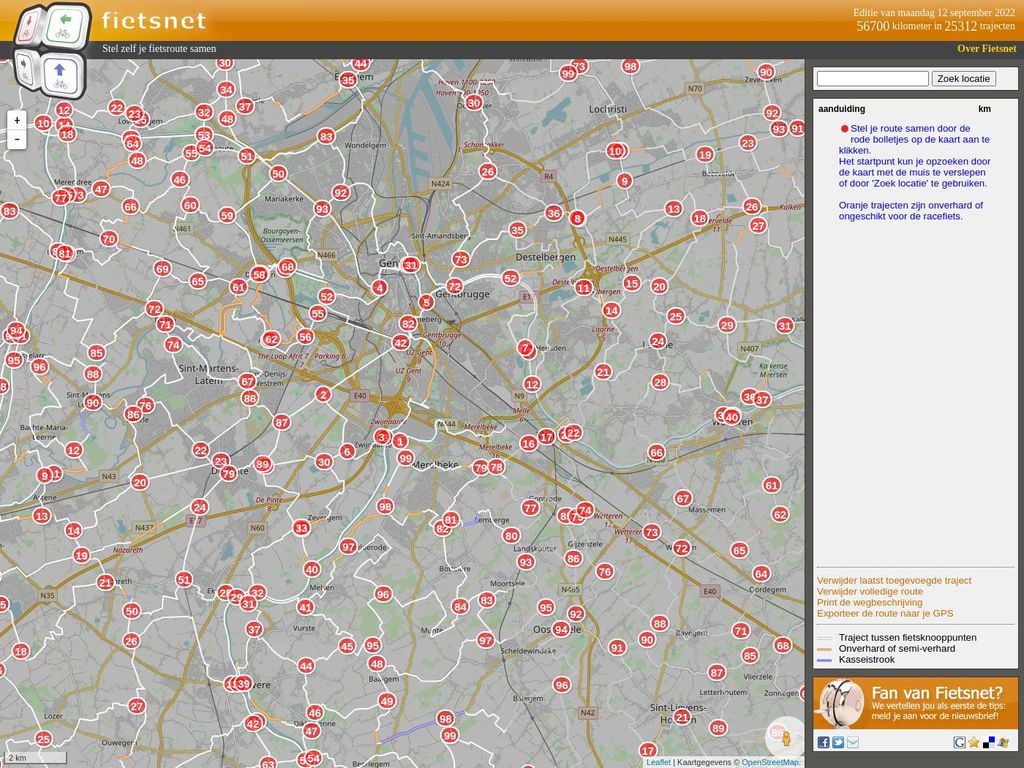Click the Delicious bookmark icon
The width and height of the screenshot is (1024, 768).
(989, 743)
